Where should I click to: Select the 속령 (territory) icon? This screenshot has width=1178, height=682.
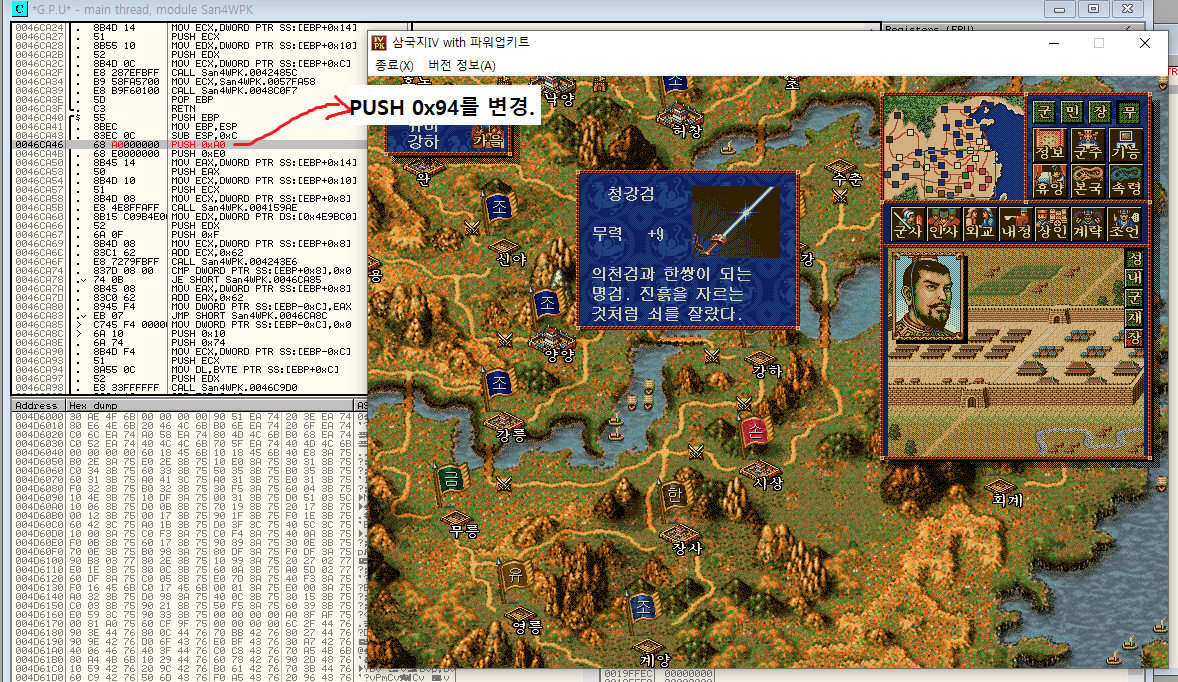(x=1125, y=181)
